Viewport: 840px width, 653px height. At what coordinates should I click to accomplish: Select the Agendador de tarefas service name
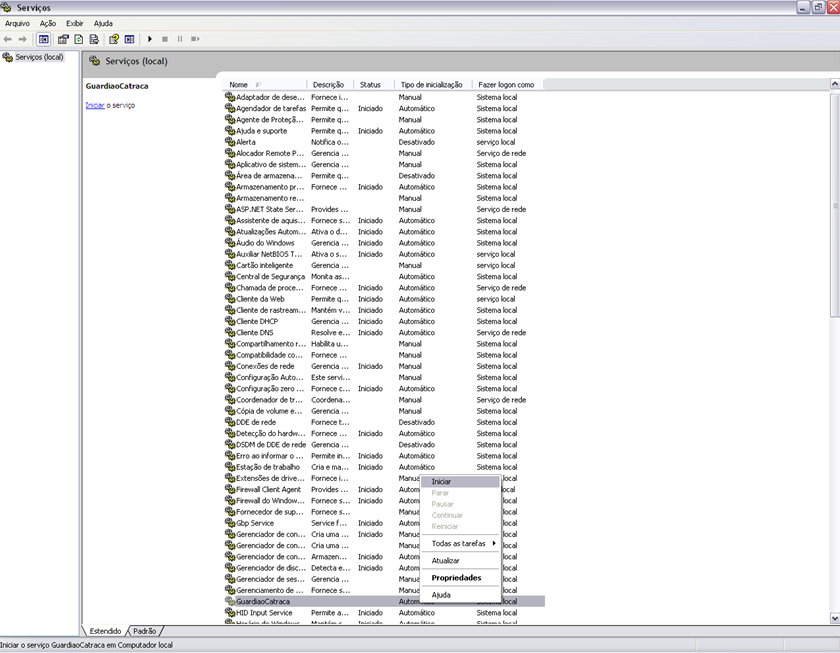pyautogui.click(x=271, y=108)
